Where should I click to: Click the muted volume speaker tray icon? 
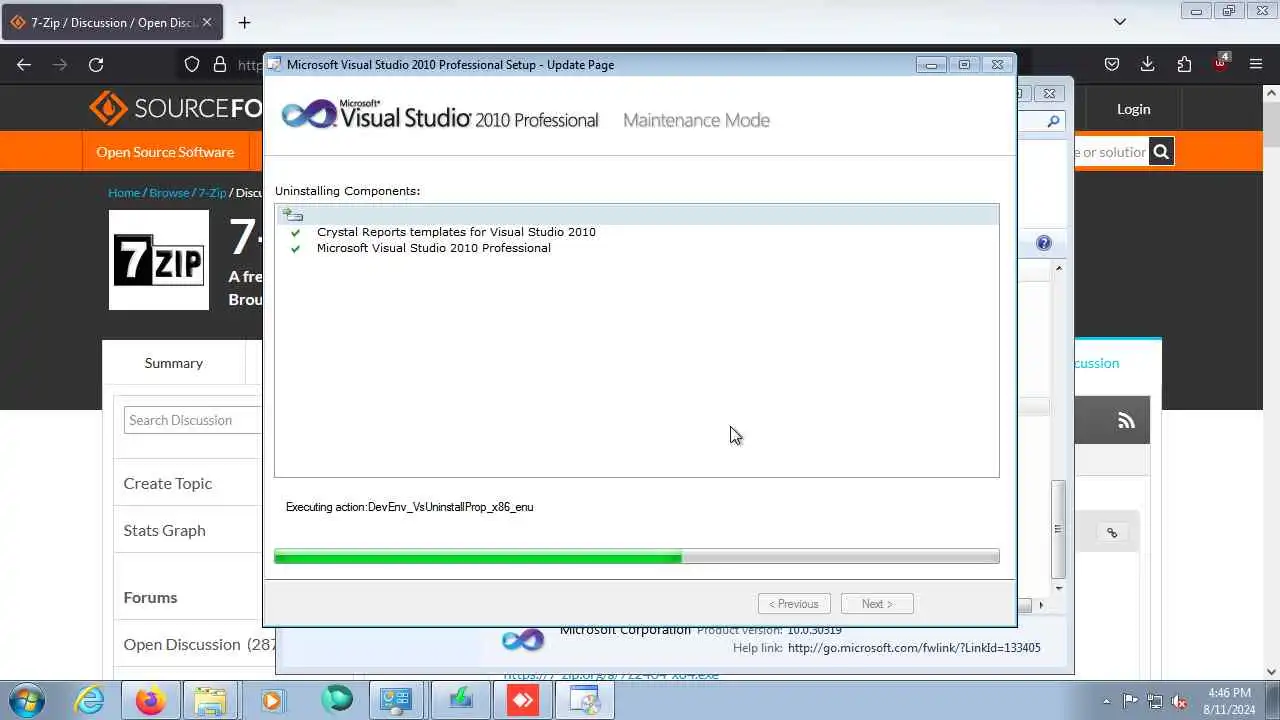1179,701
